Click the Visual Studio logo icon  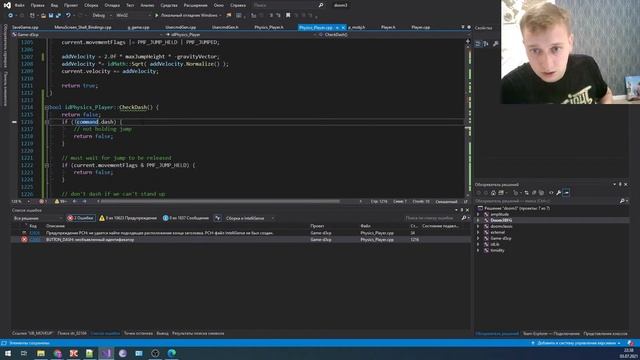coord(7,5)
